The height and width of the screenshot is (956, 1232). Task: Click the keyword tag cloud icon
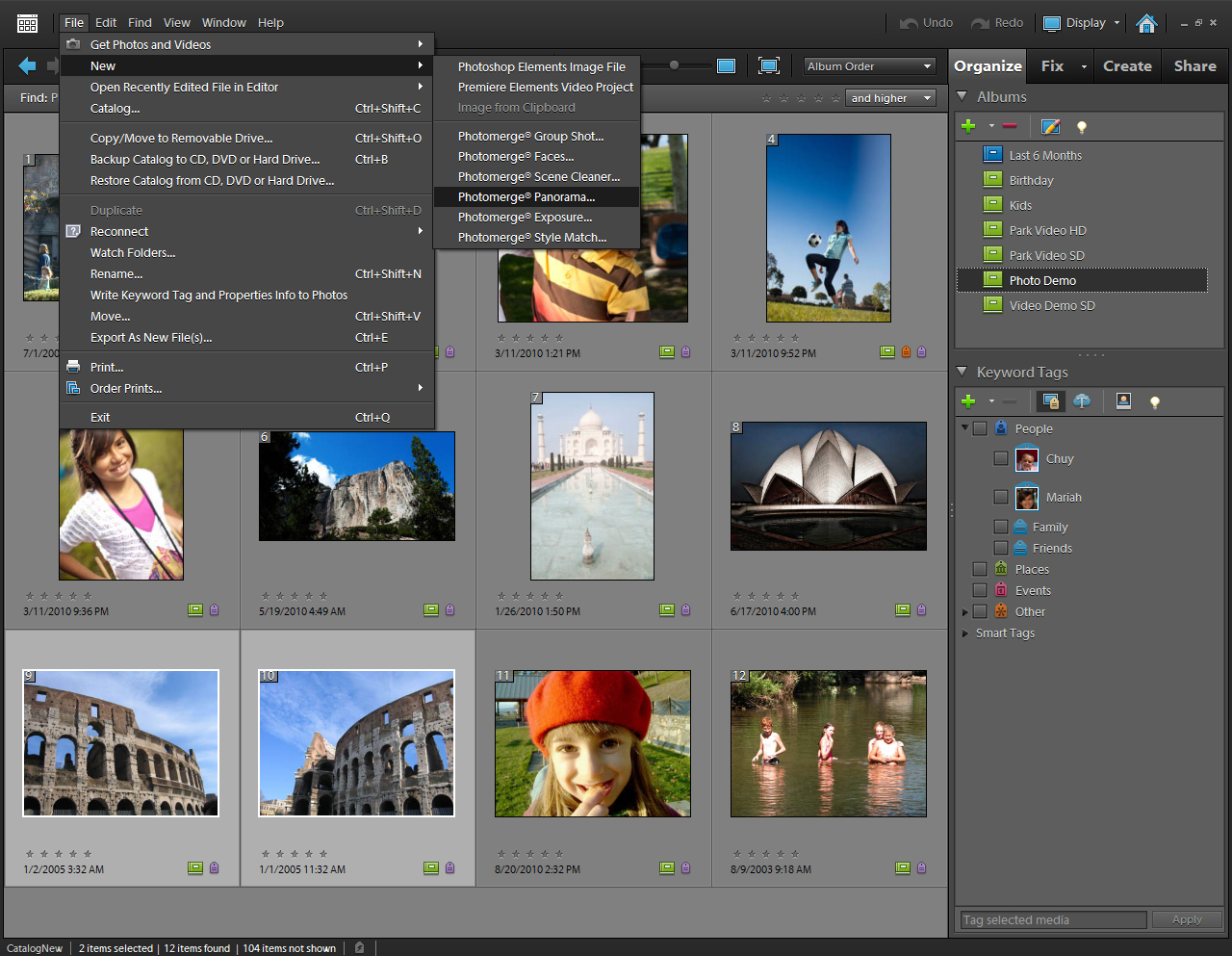pyautogui.click(x=1082, y=401)
